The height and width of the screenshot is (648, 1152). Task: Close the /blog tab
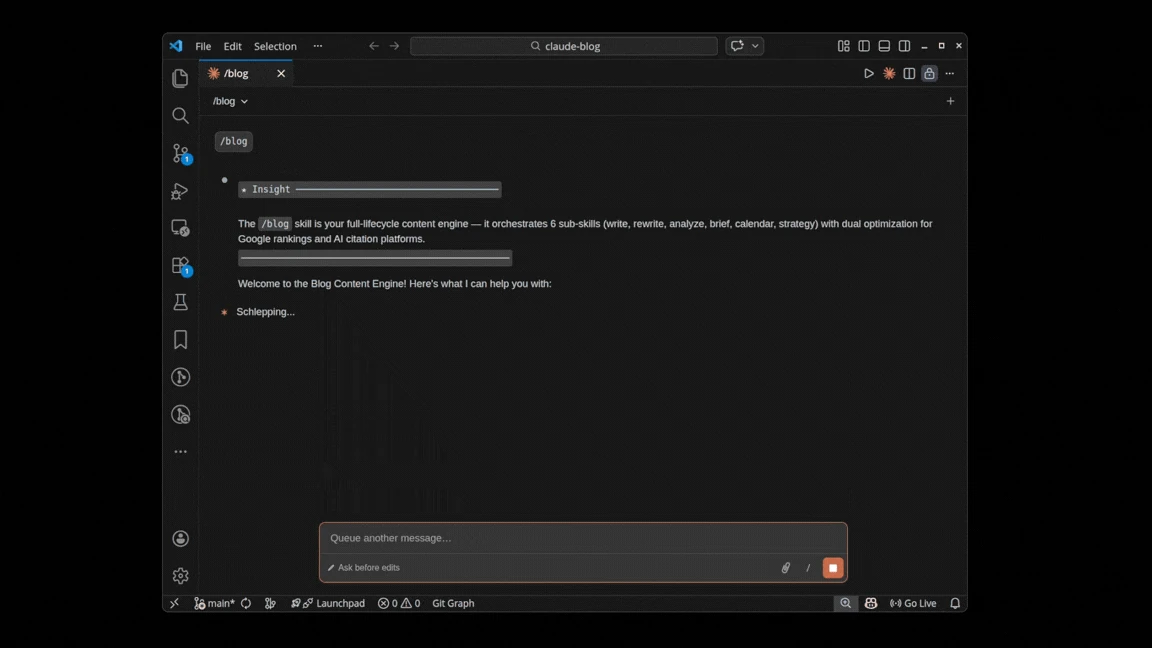pyautogui.click(x=281, y=73)
